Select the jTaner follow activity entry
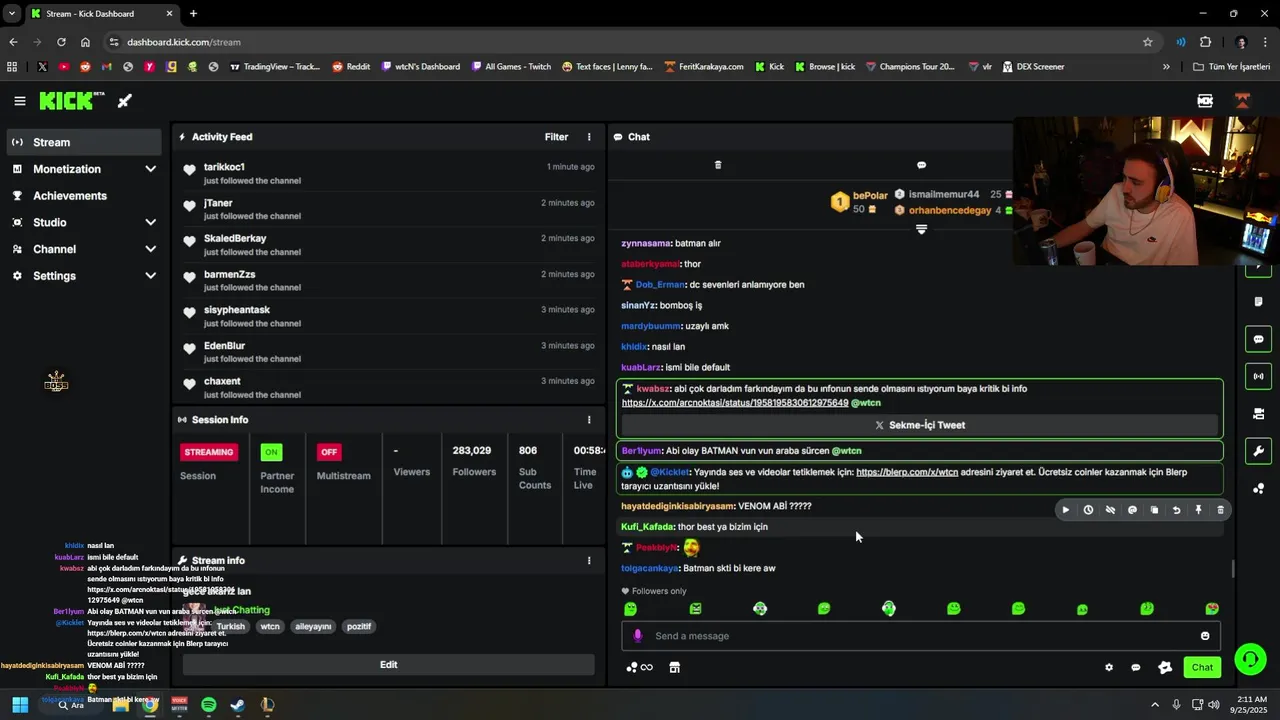The height and width of the screenshot is (720, 1280). click(388, 209)
